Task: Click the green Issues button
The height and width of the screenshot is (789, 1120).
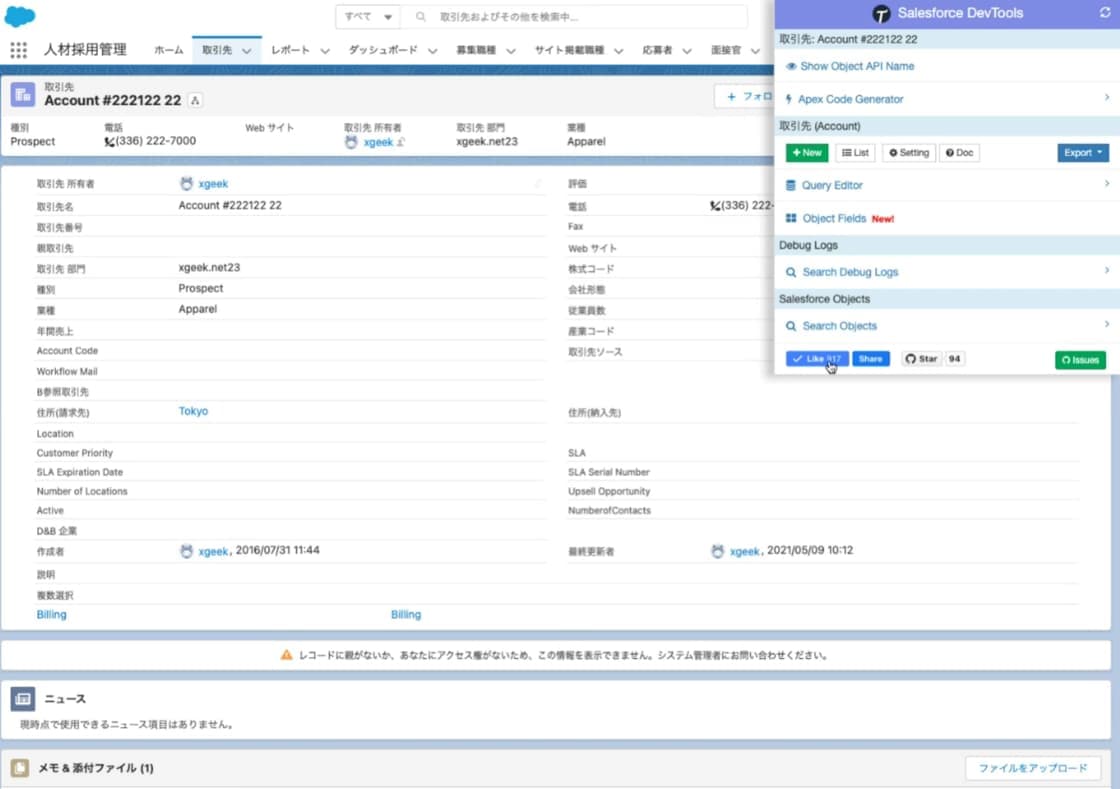Action: pyautogui.click(x=1080, y=360)
